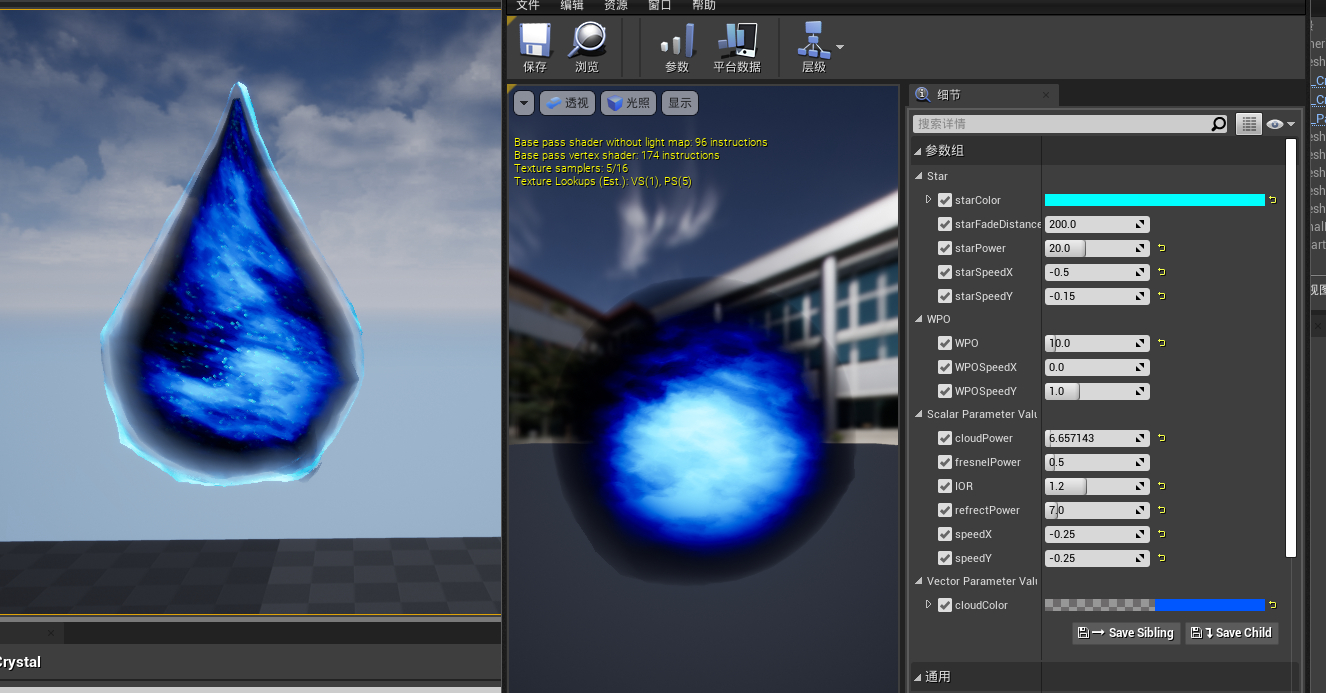This screenshot has height=693, width=1326.
Task: Open the 窗口 (Window) menu
Action: click(x=660, y=5)
